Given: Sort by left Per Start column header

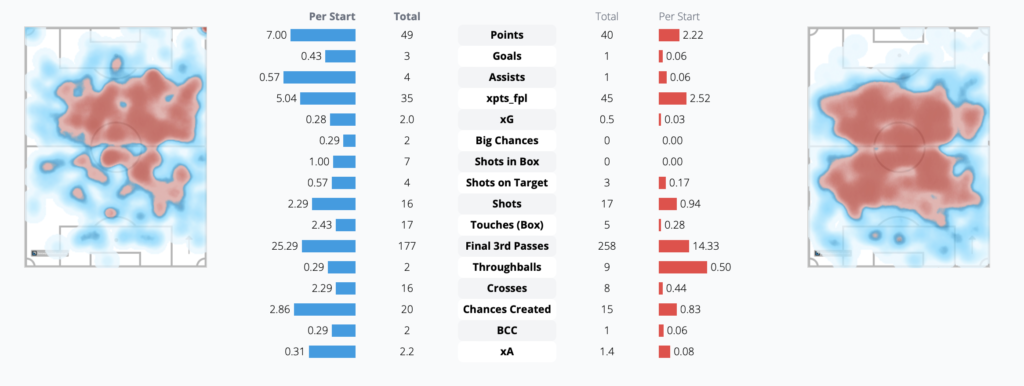Looking at the screenshot, I should [332, 16].
